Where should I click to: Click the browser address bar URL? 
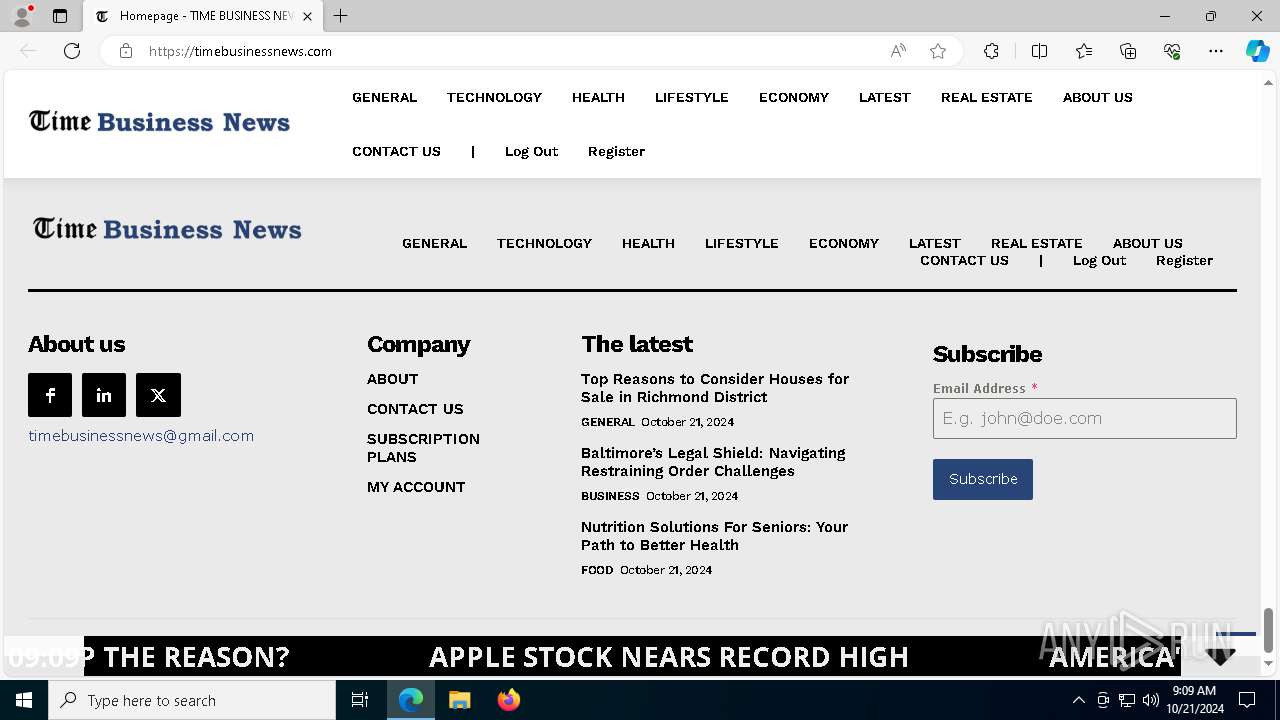click(240, 51)
